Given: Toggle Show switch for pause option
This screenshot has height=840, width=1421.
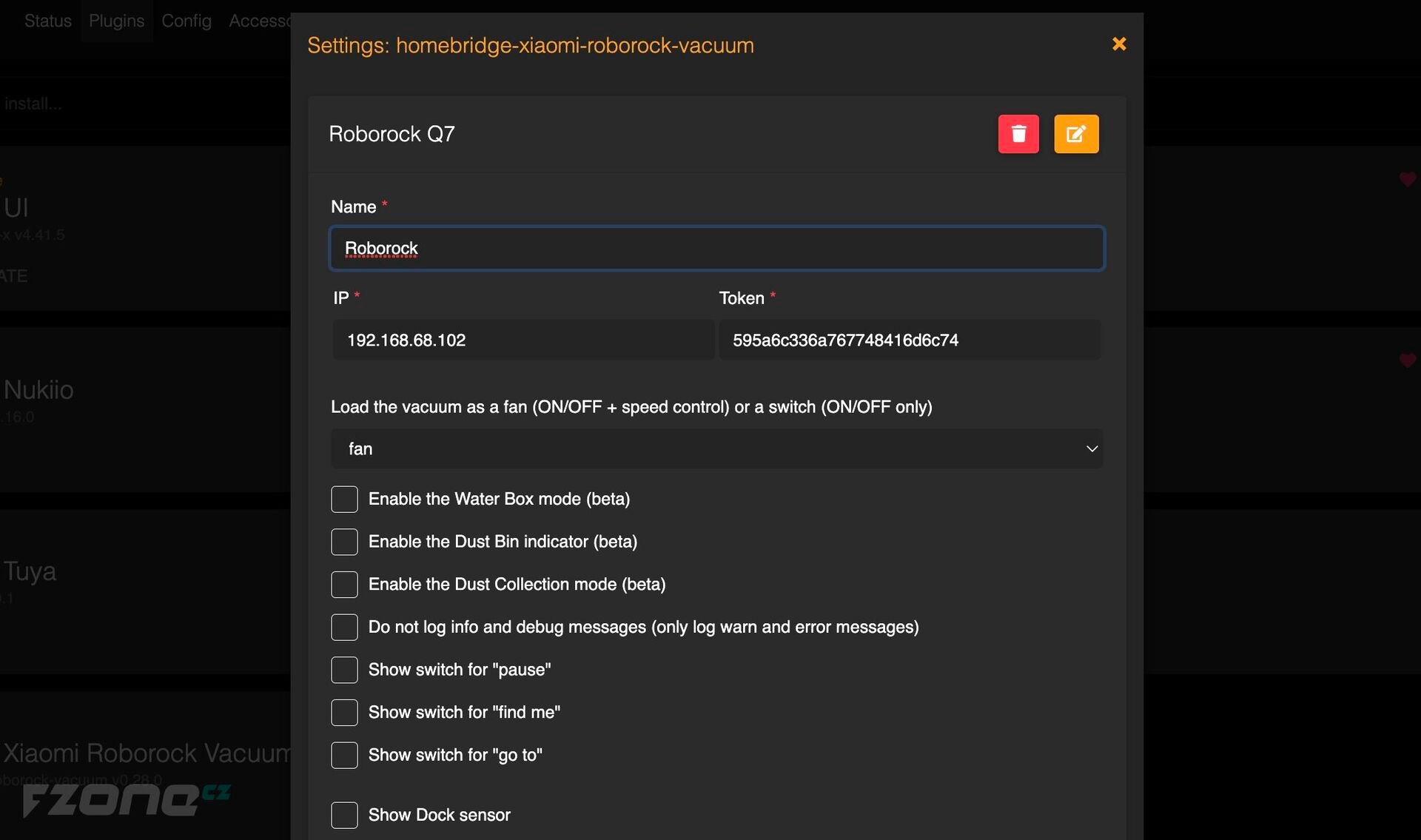Looking at the screenshot, I should (x=344, y=669).
